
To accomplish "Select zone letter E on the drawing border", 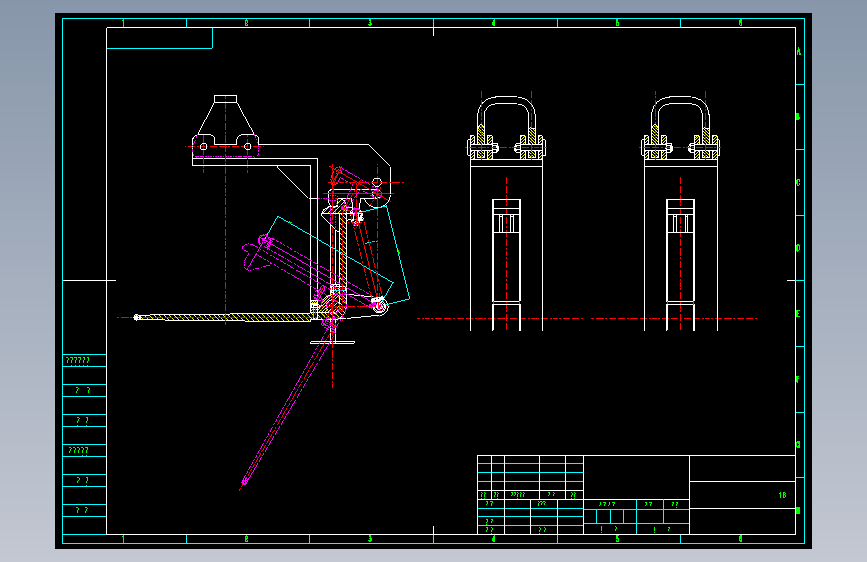I will (798, 314).
